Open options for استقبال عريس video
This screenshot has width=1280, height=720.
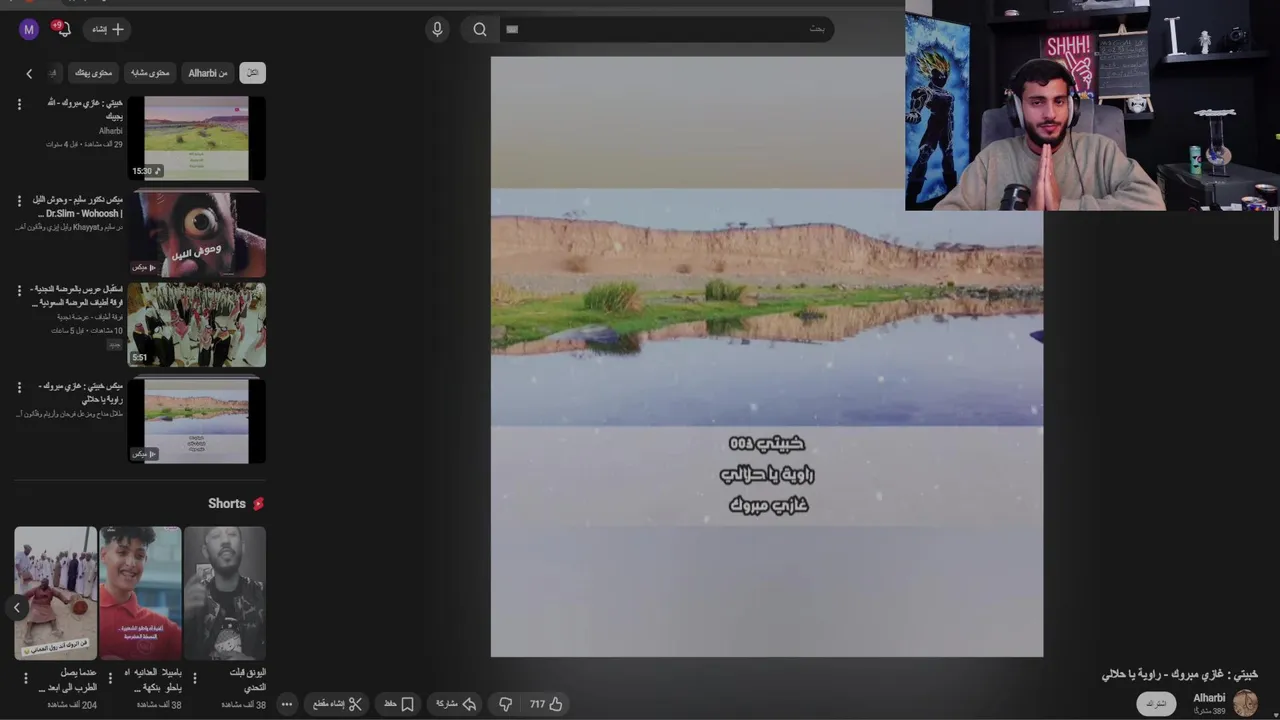coord(19,290)
